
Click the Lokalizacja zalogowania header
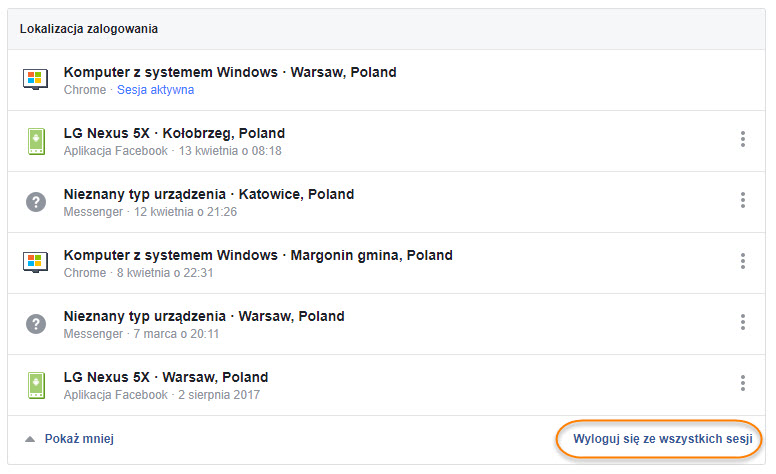pos(89,29)
